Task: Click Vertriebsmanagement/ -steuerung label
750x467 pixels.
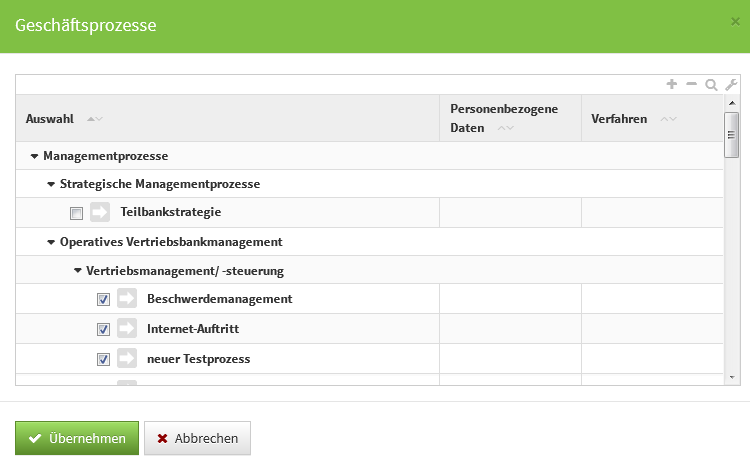Action: (185, 271)
